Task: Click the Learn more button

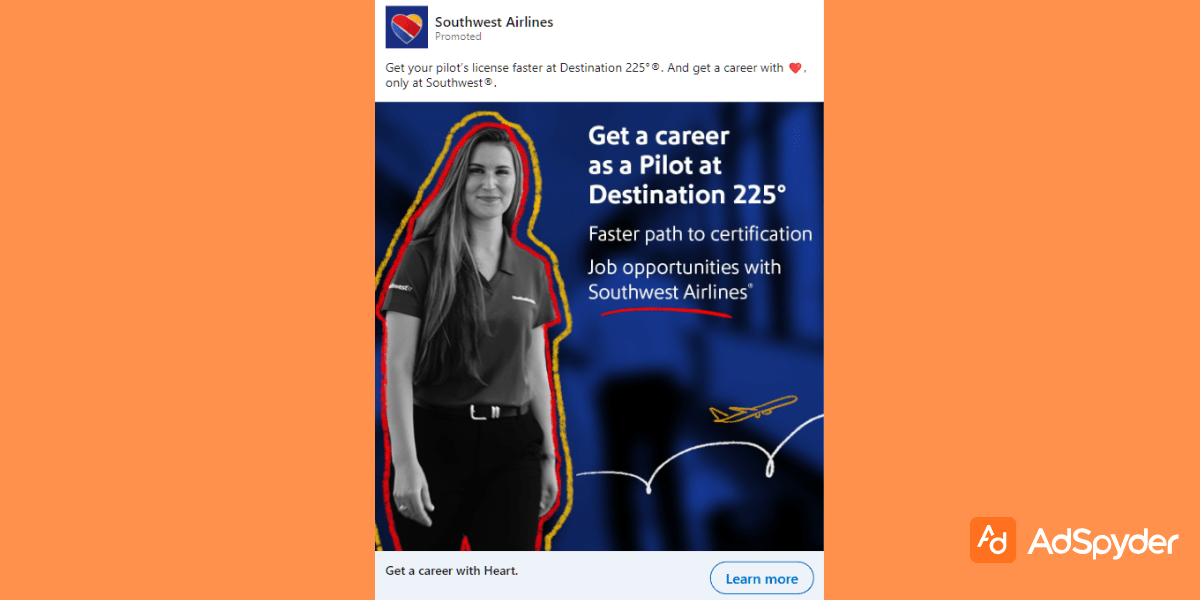Action: click(762, 578)
